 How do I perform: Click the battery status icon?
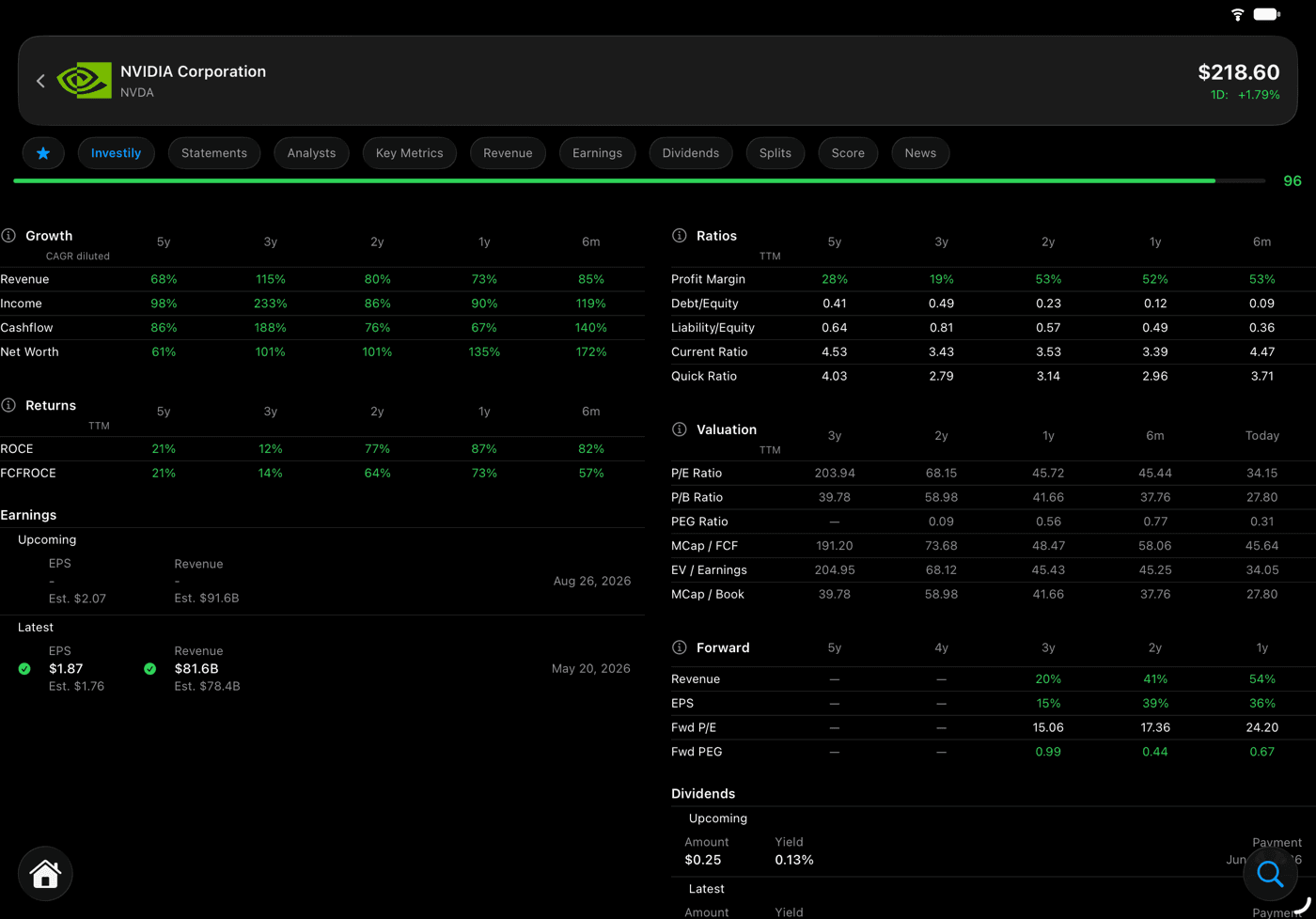pos(1267,14)
